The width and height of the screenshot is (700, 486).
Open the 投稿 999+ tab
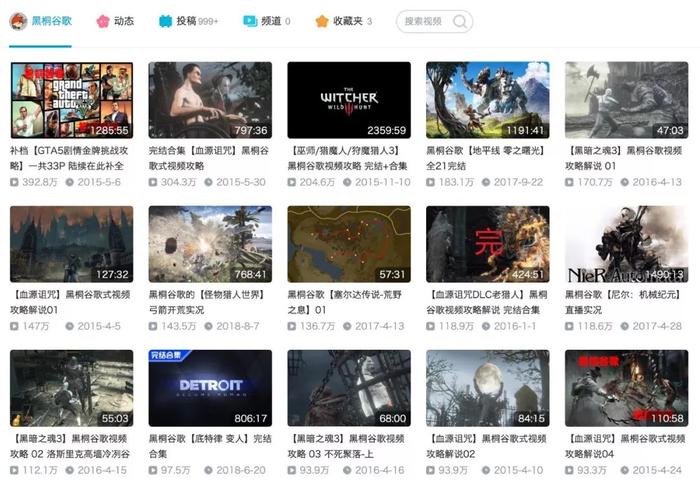point(188,21)
